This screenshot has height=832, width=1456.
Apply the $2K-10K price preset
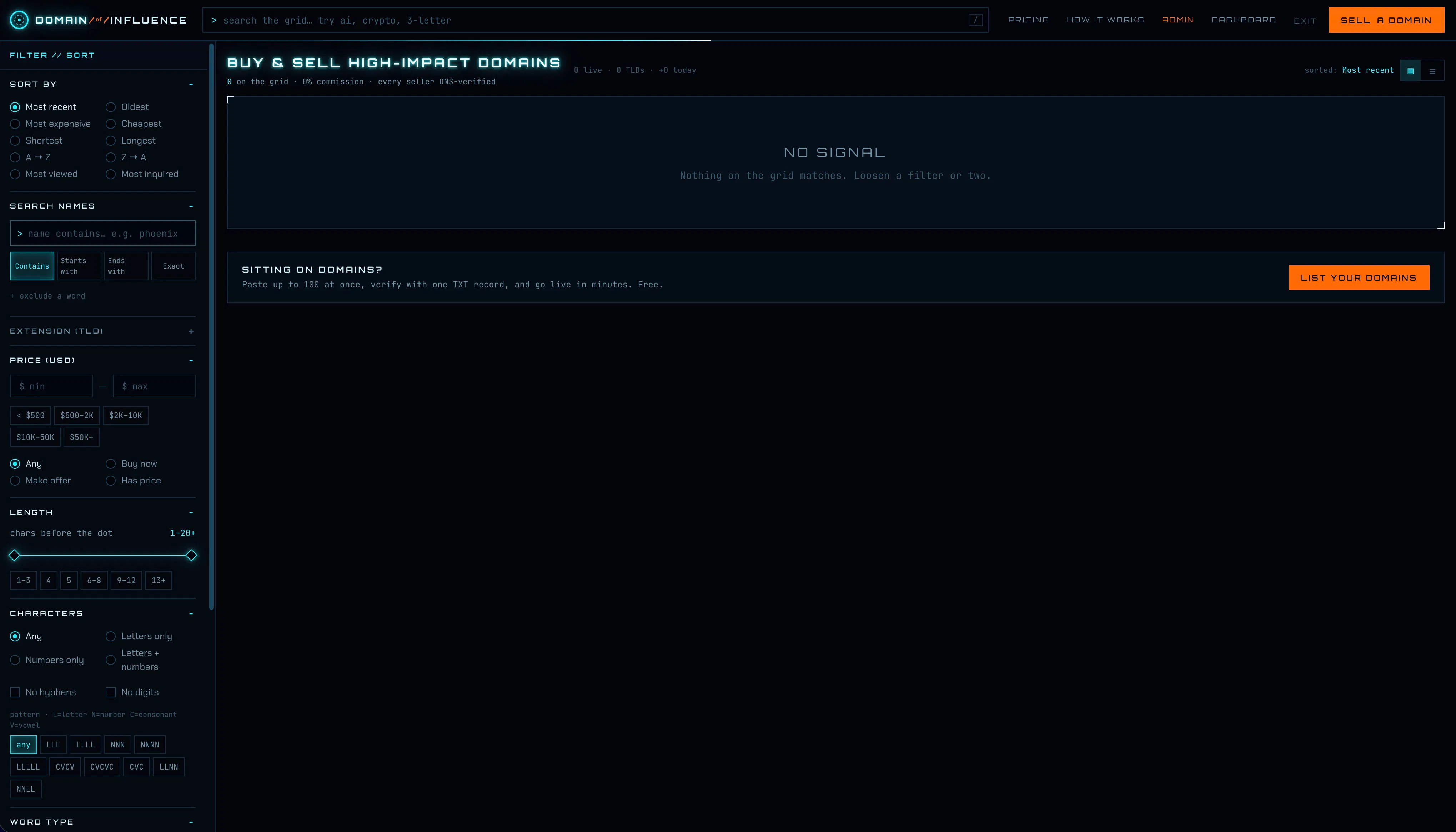point(126,415)
